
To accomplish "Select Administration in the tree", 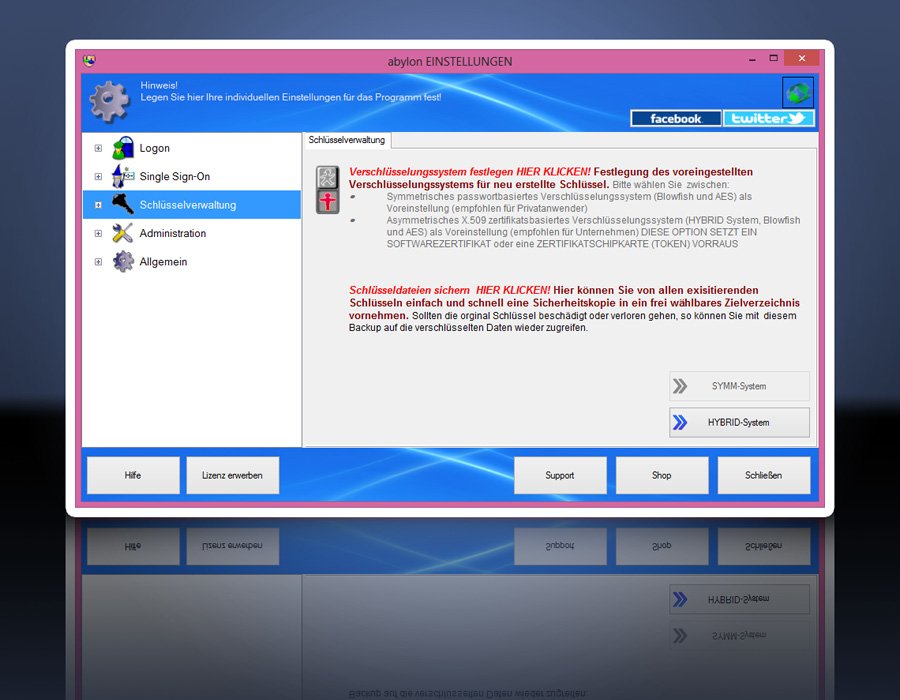I will click(172, 234).
